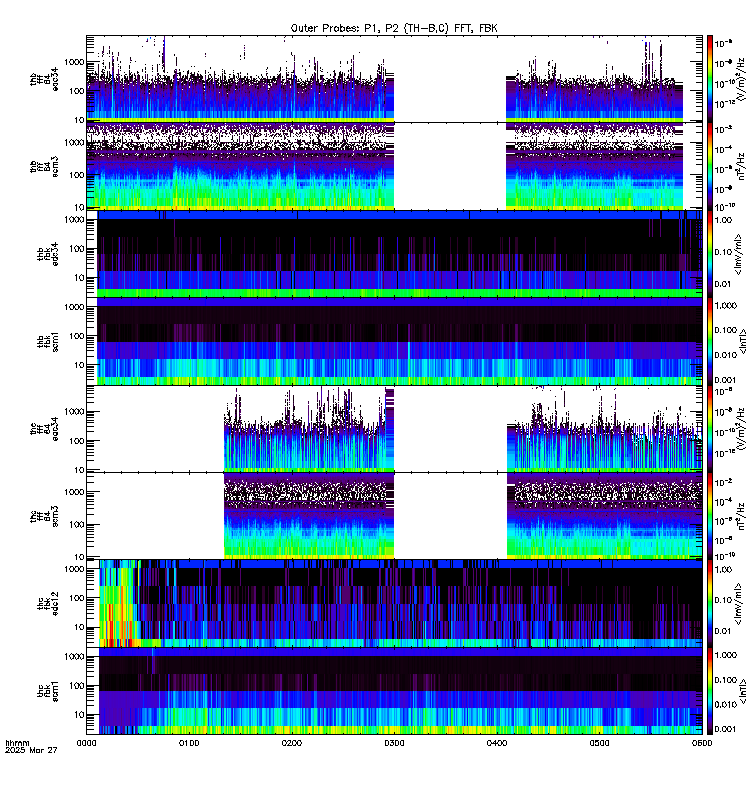Click inside the thb eac34 FFT spectrogram
The width and height of the screenshot is (750, 800).
(x=394, y=79)
